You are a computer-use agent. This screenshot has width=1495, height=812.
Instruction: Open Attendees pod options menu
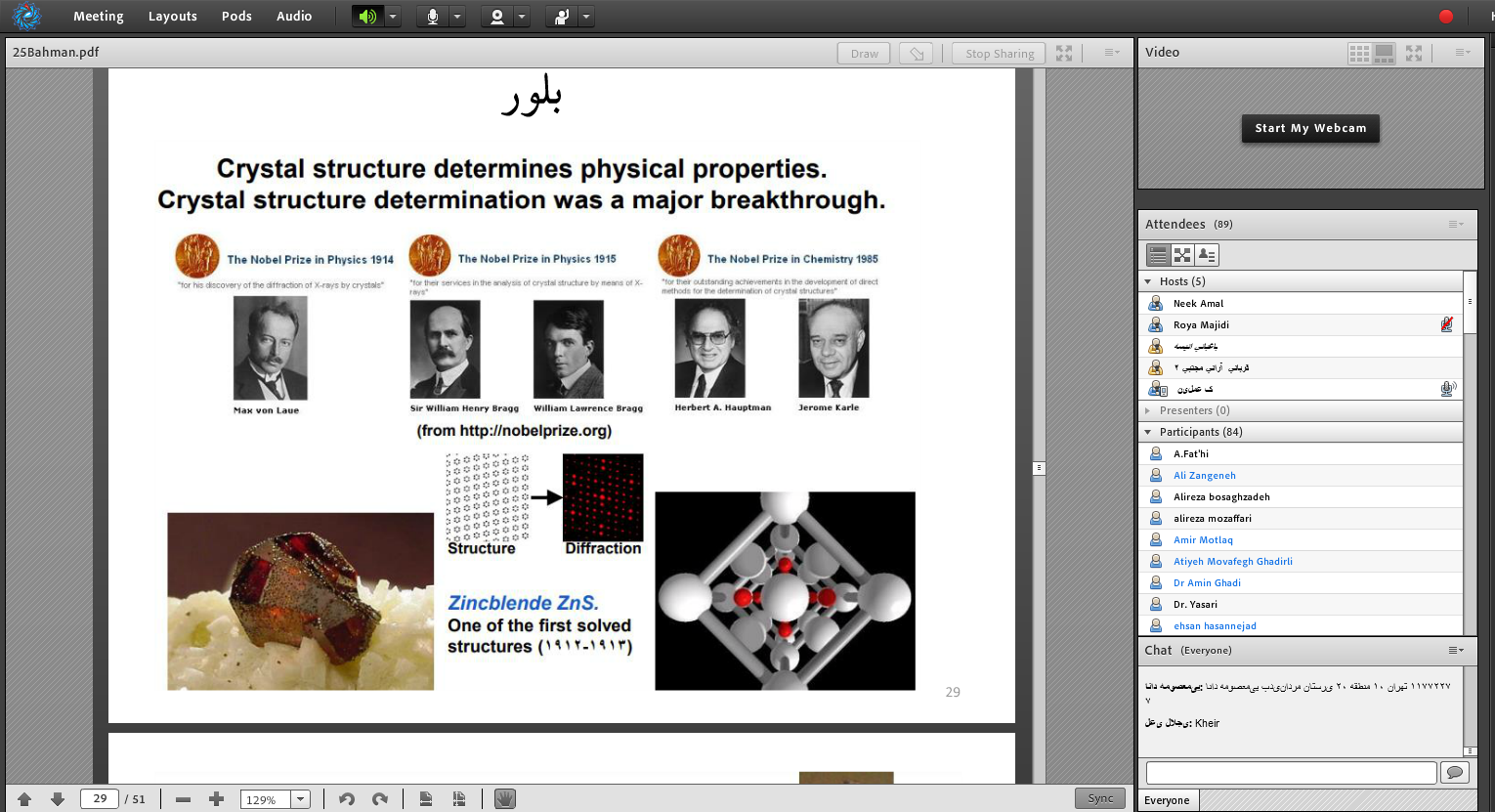point(1456,225)
